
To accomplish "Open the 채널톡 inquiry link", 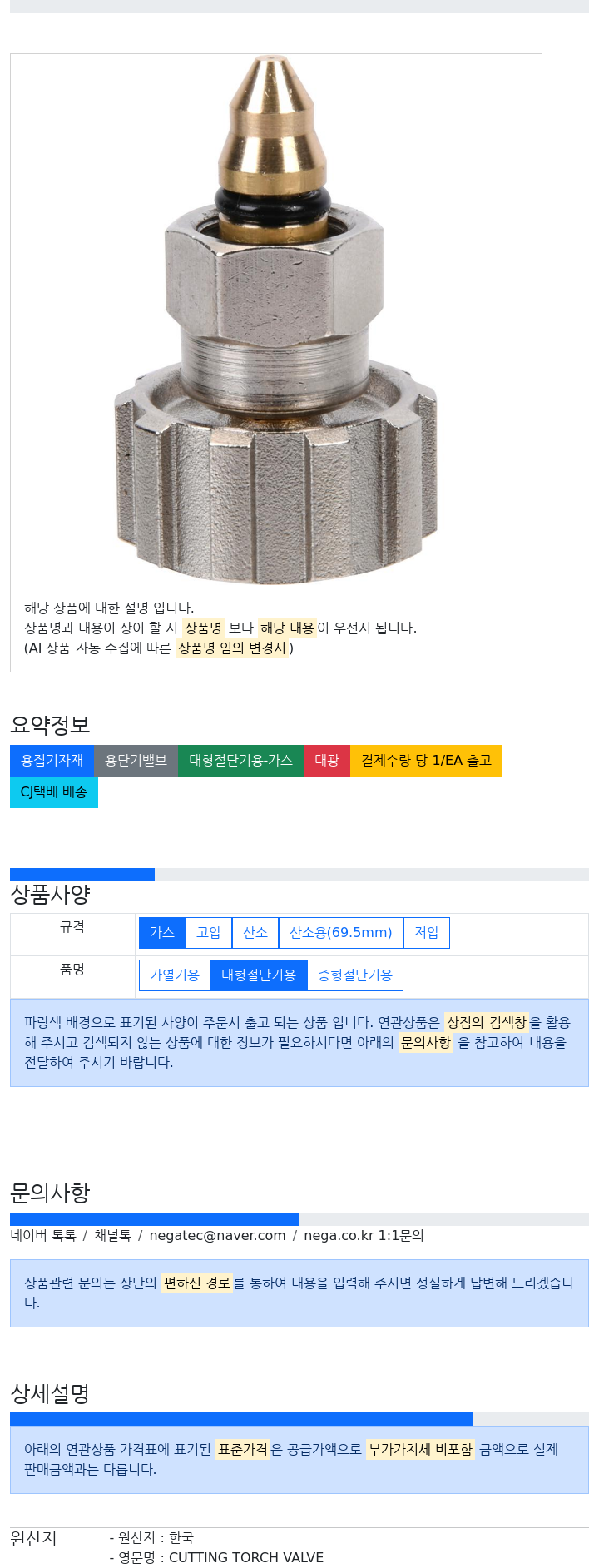I will [x=112, y=1236].
